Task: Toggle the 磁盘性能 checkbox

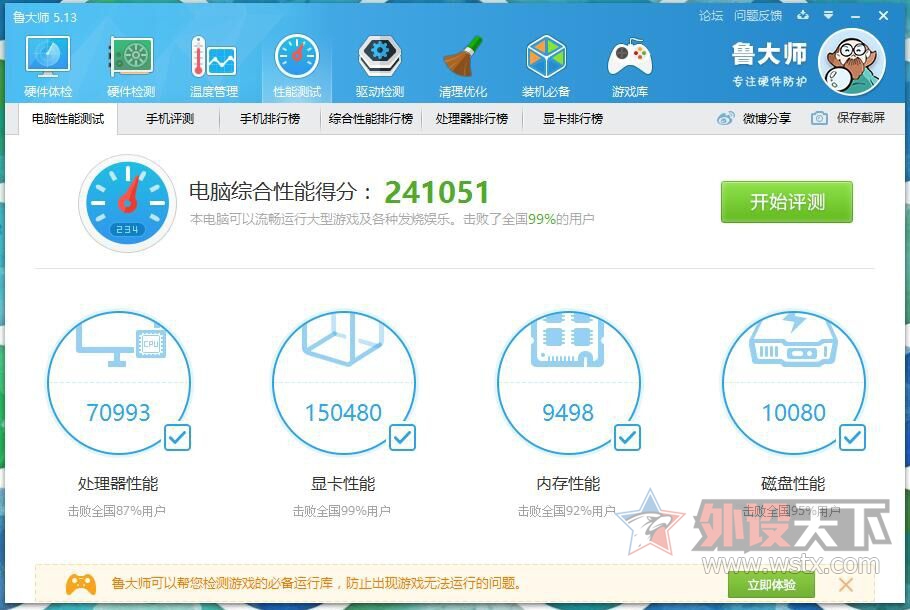Action: click(x=853, y=437)
